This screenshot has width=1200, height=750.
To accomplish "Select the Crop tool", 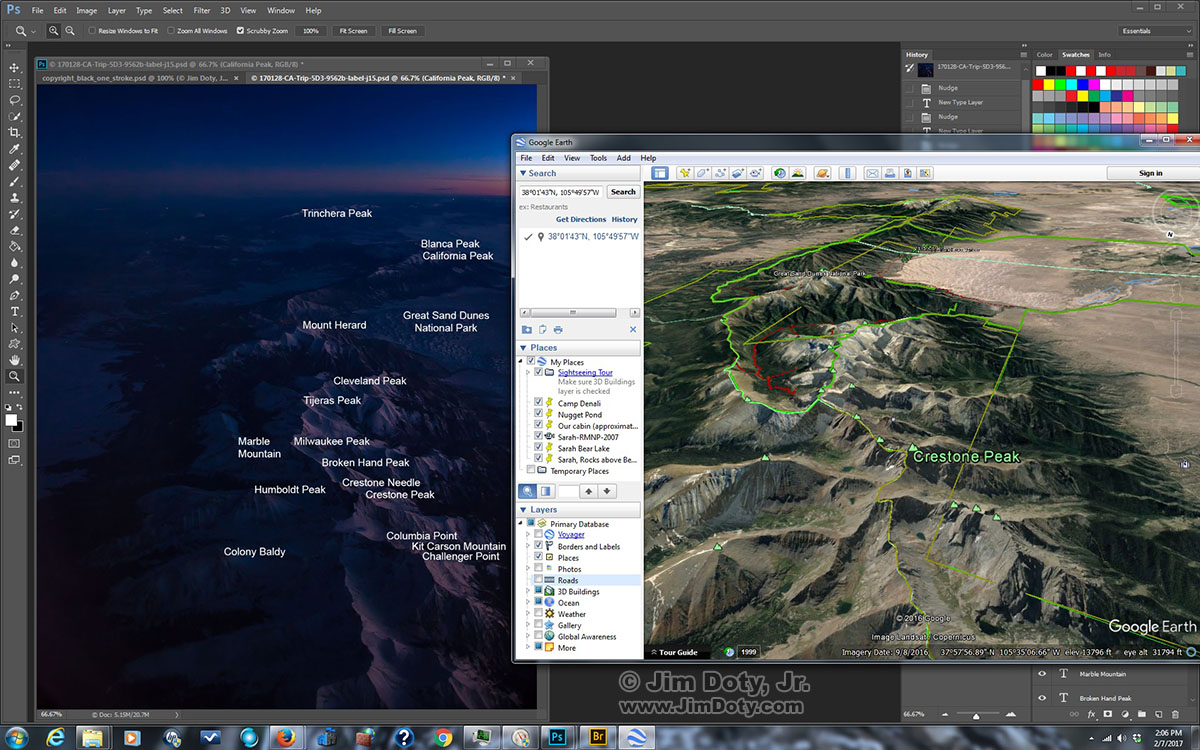I will [x=14, y=132].
